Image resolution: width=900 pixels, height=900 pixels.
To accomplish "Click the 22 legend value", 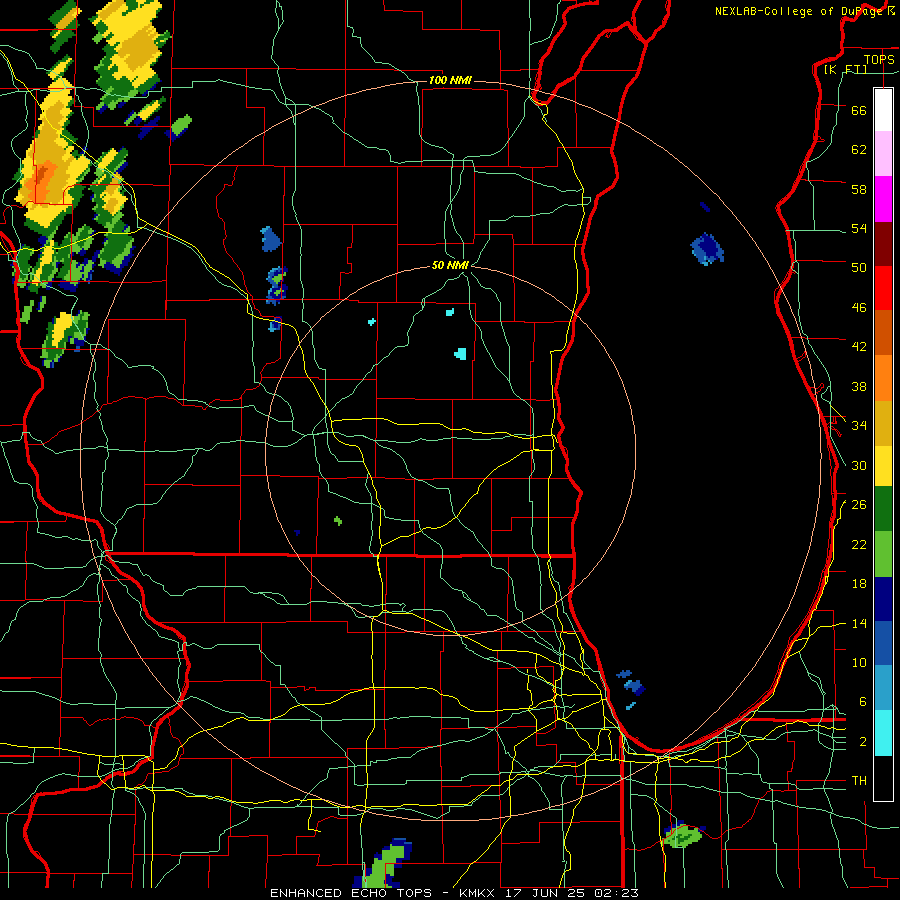I will [859, 544].
